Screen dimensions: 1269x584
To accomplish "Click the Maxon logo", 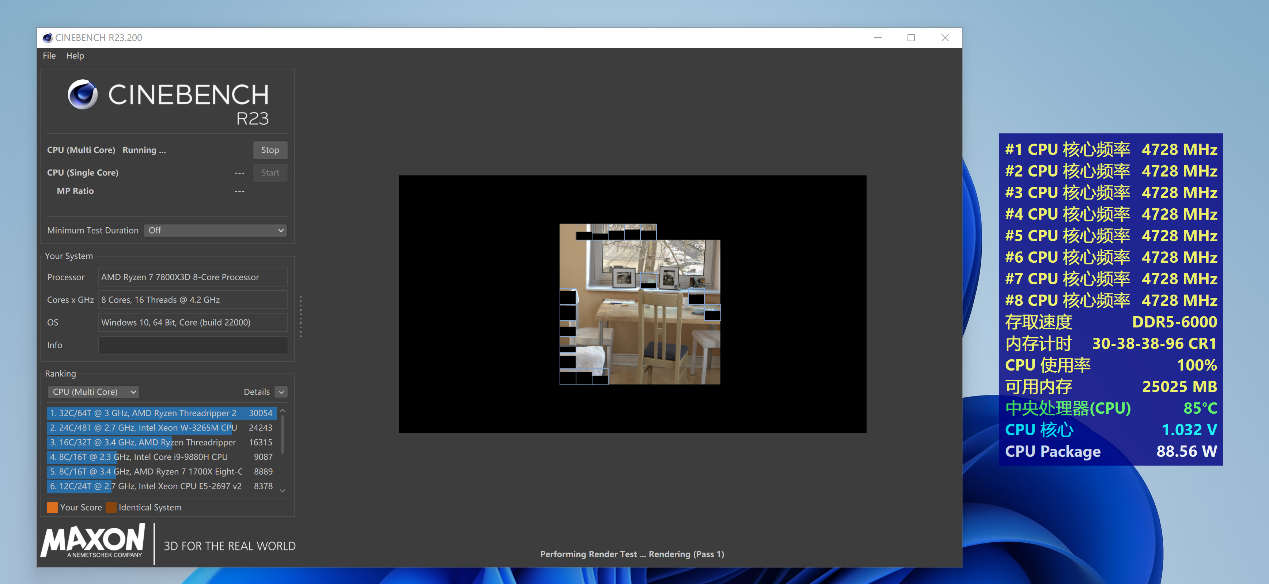I will click(93, 541).
